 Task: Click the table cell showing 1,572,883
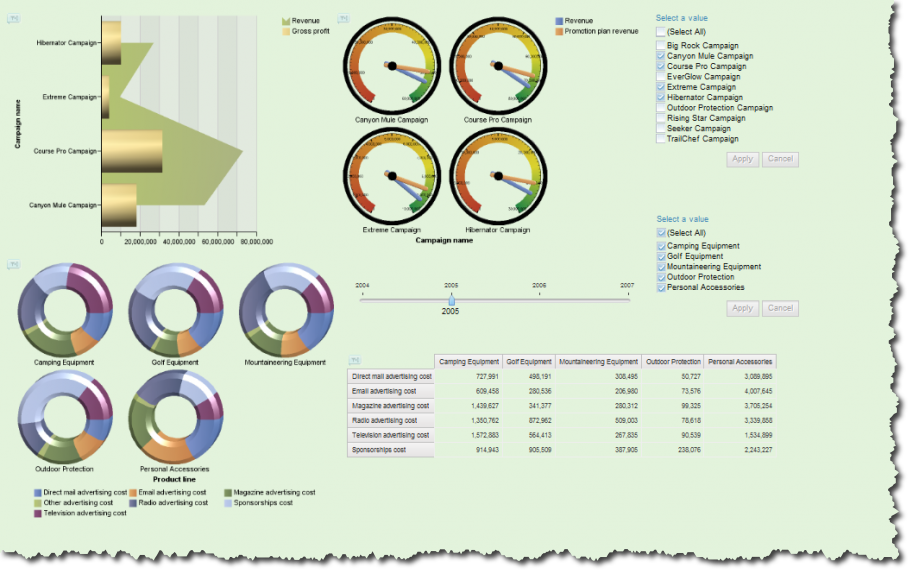468,435
